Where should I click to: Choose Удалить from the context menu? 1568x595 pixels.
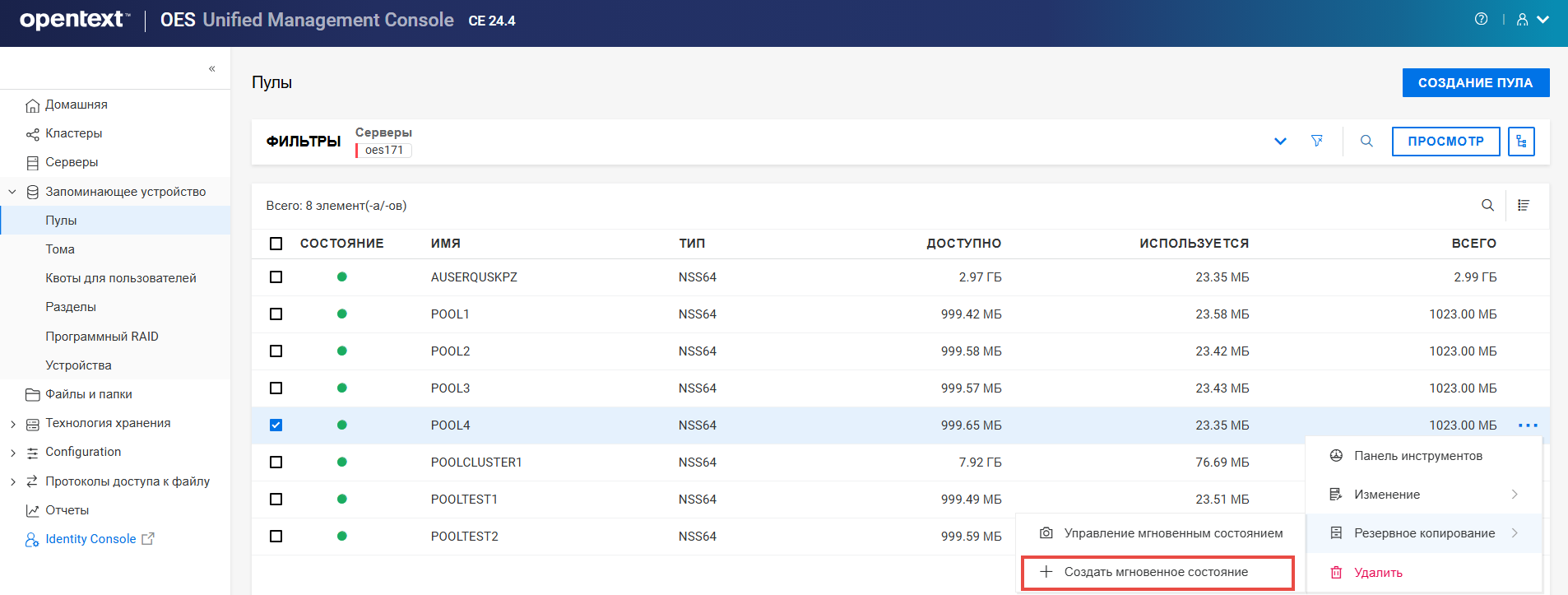(1378, 573)
